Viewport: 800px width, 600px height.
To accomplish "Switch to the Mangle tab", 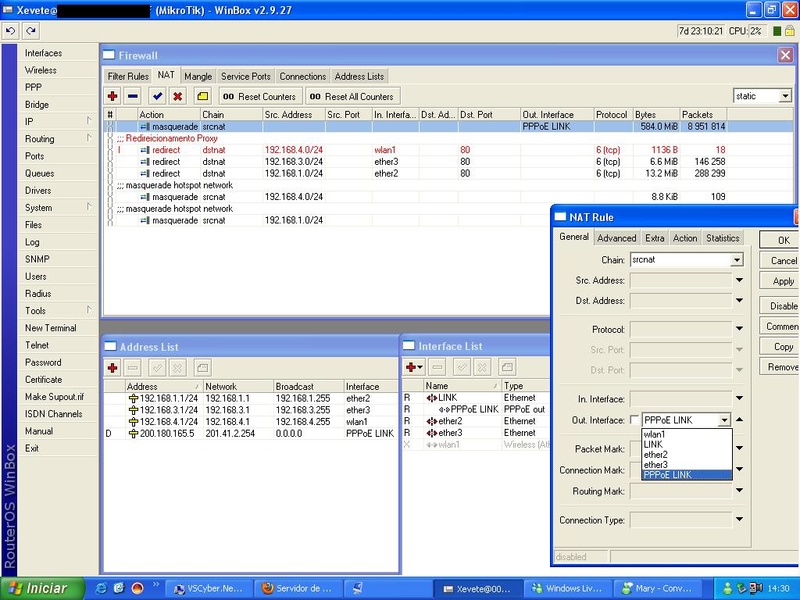I will [x=198, y=76].
